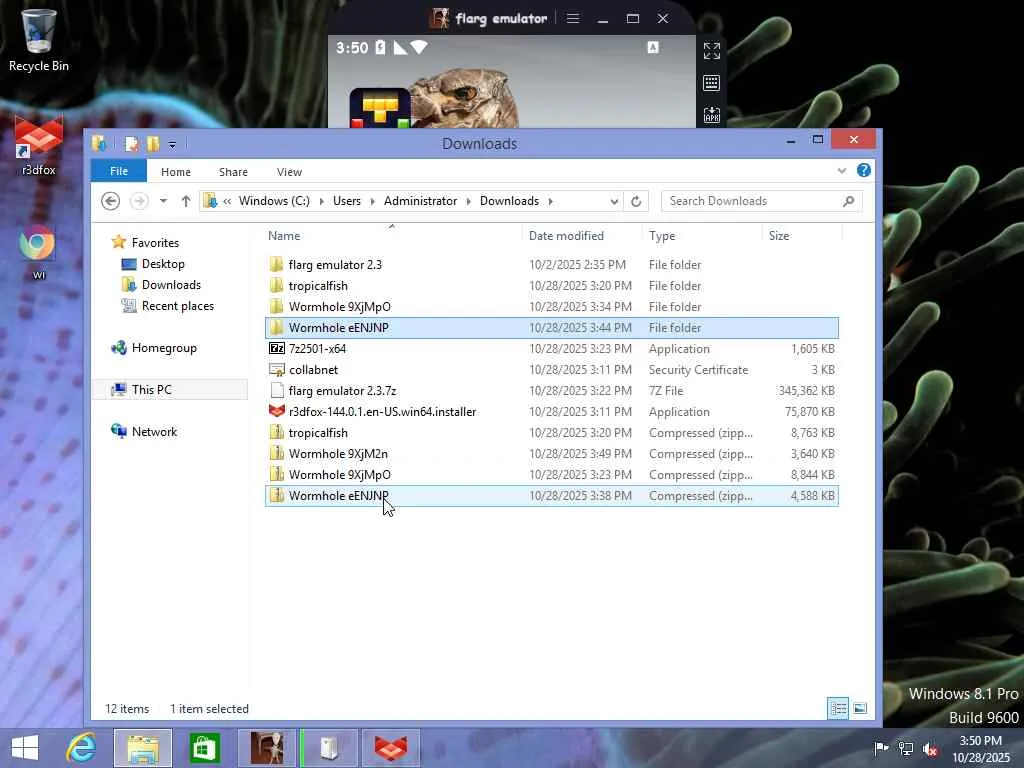Click the network tray icon
The width and height of the screenshot is (1024, 768).
[906, 749]
